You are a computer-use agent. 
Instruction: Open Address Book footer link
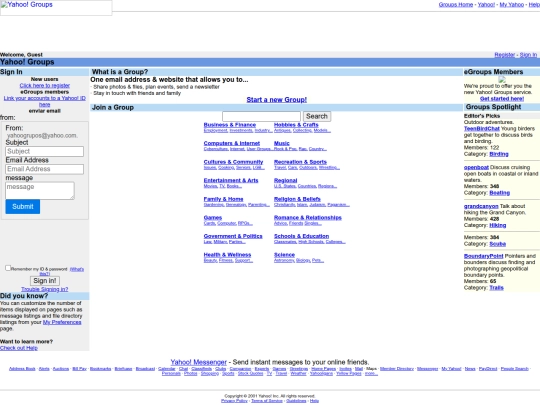22,369
